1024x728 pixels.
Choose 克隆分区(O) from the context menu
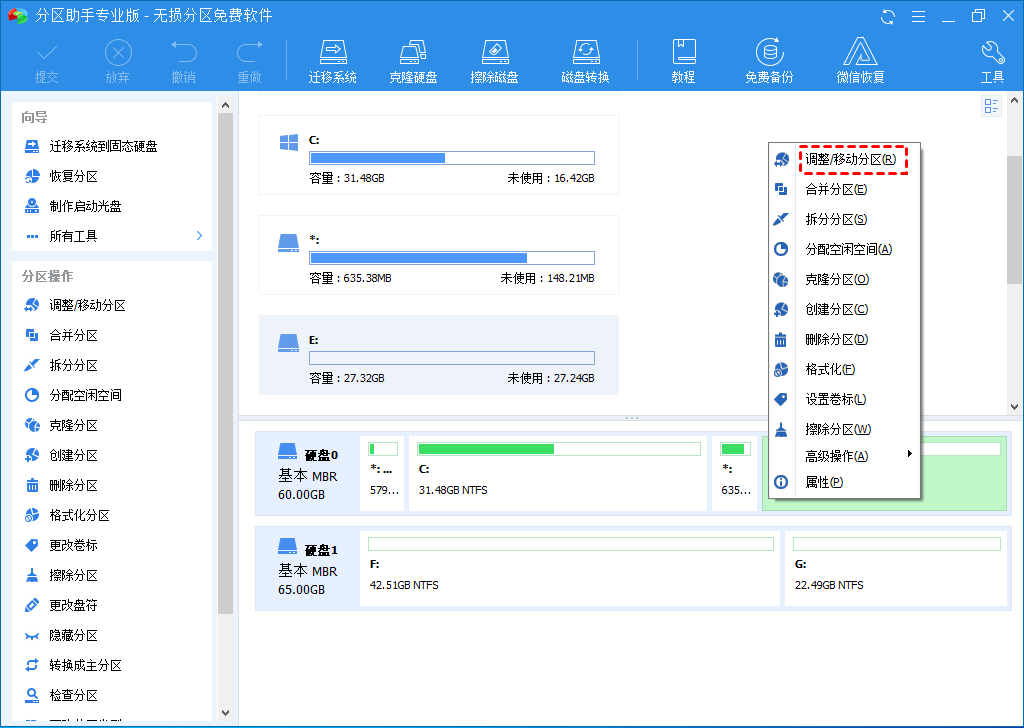pos(844,279)
